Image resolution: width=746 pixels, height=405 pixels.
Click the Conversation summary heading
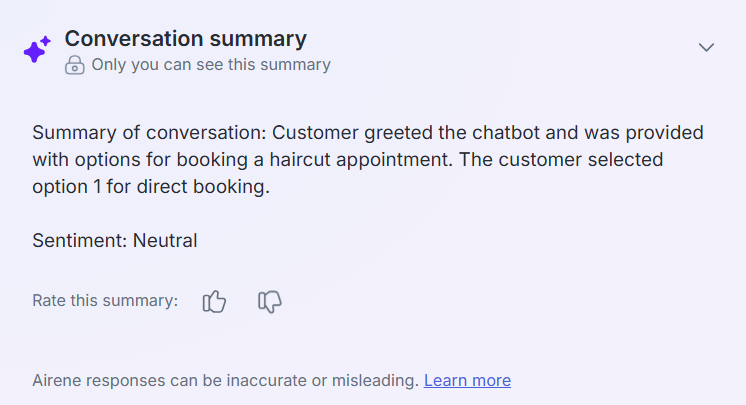[185, 39]
